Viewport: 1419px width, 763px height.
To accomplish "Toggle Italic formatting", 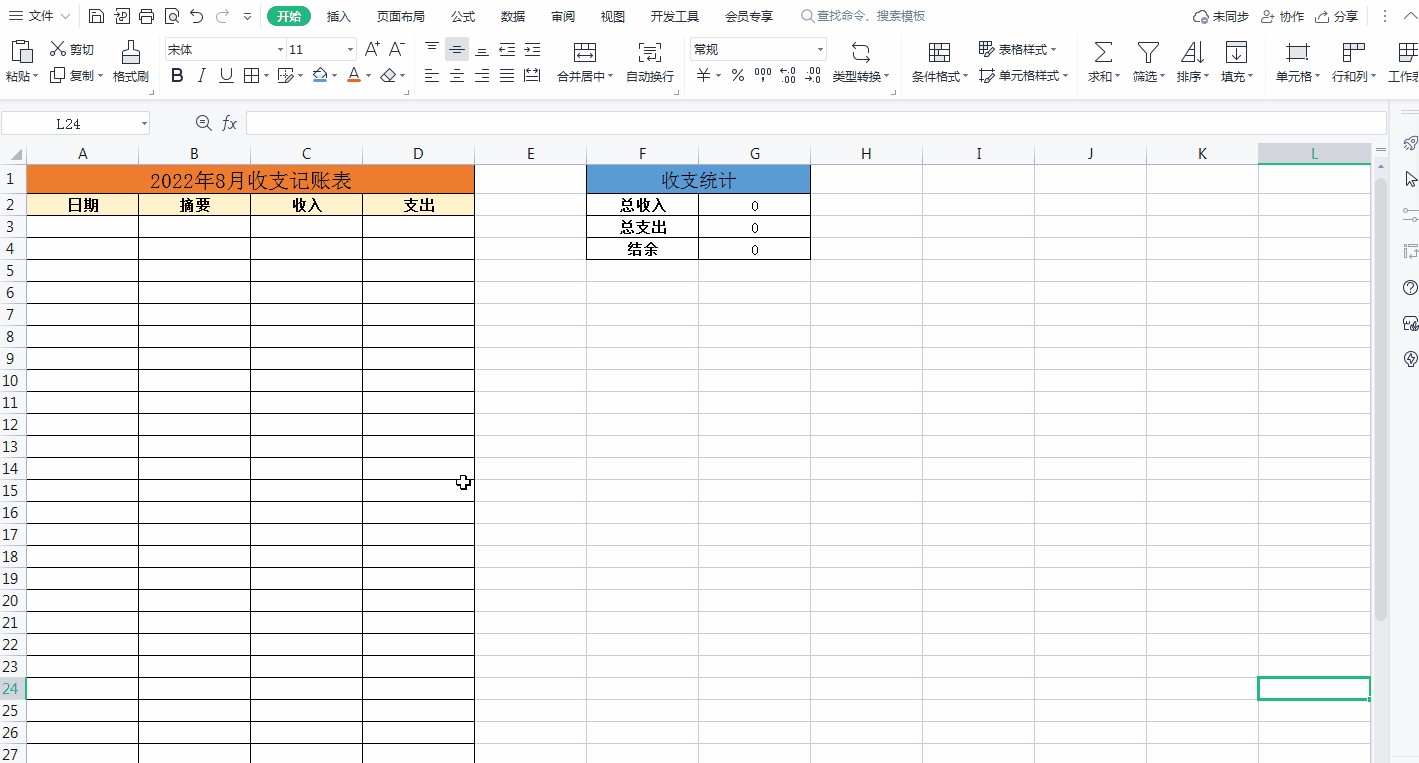I will pyautogui.click(x=201, y=76).
